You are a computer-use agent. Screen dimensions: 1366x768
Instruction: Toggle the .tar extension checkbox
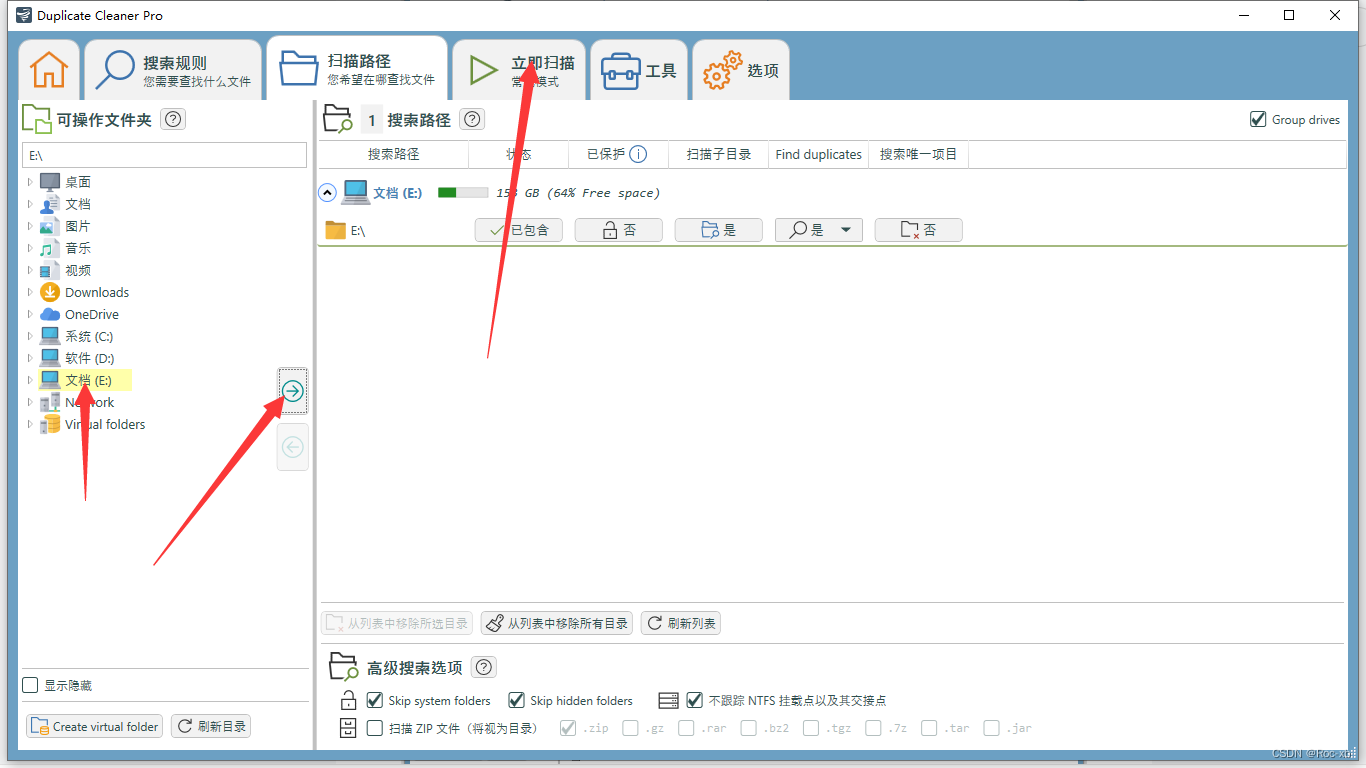(x=929, y=728)
